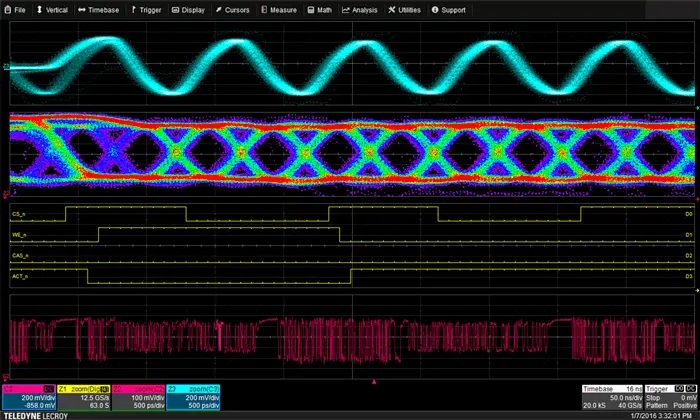This screenshot has height=420, width=700.
Task: Open the Timebase menu
Action: coord(99,10)
